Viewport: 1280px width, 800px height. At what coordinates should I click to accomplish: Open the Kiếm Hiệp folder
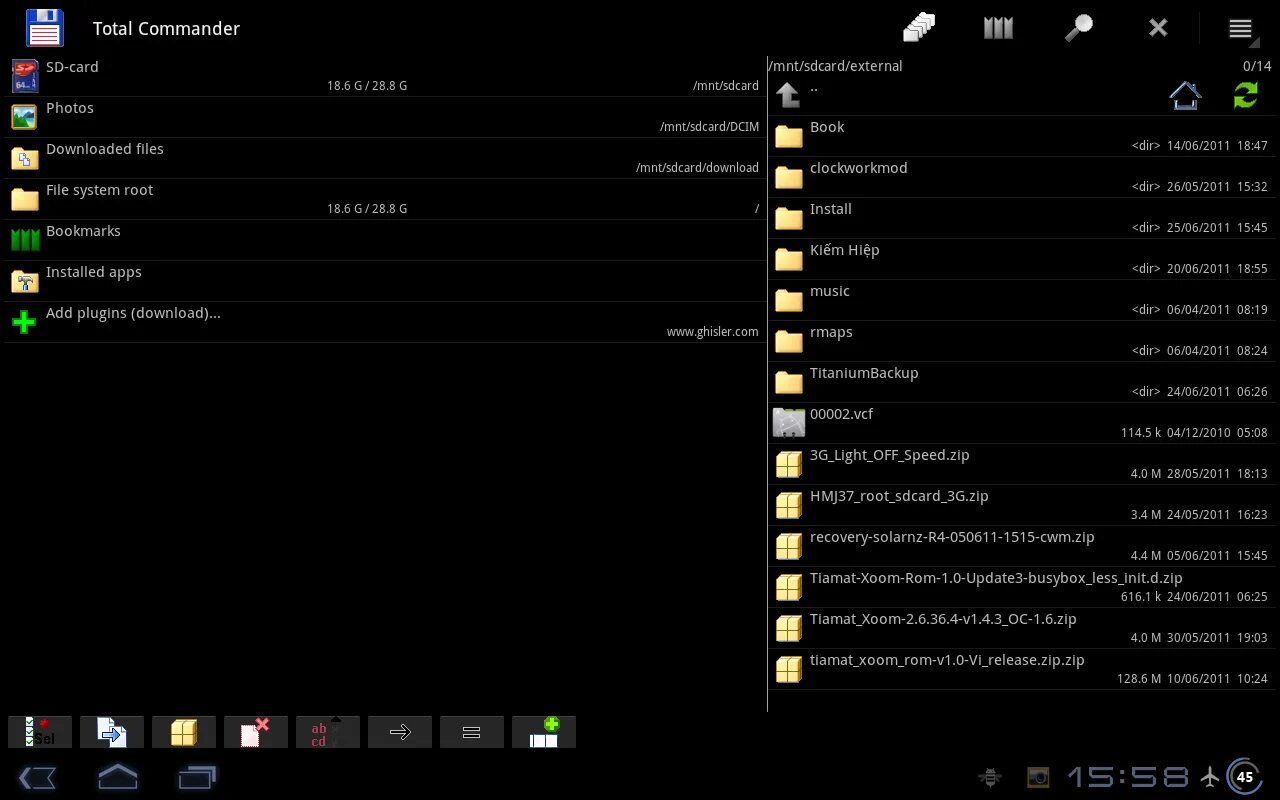(x=1020, y=259)
